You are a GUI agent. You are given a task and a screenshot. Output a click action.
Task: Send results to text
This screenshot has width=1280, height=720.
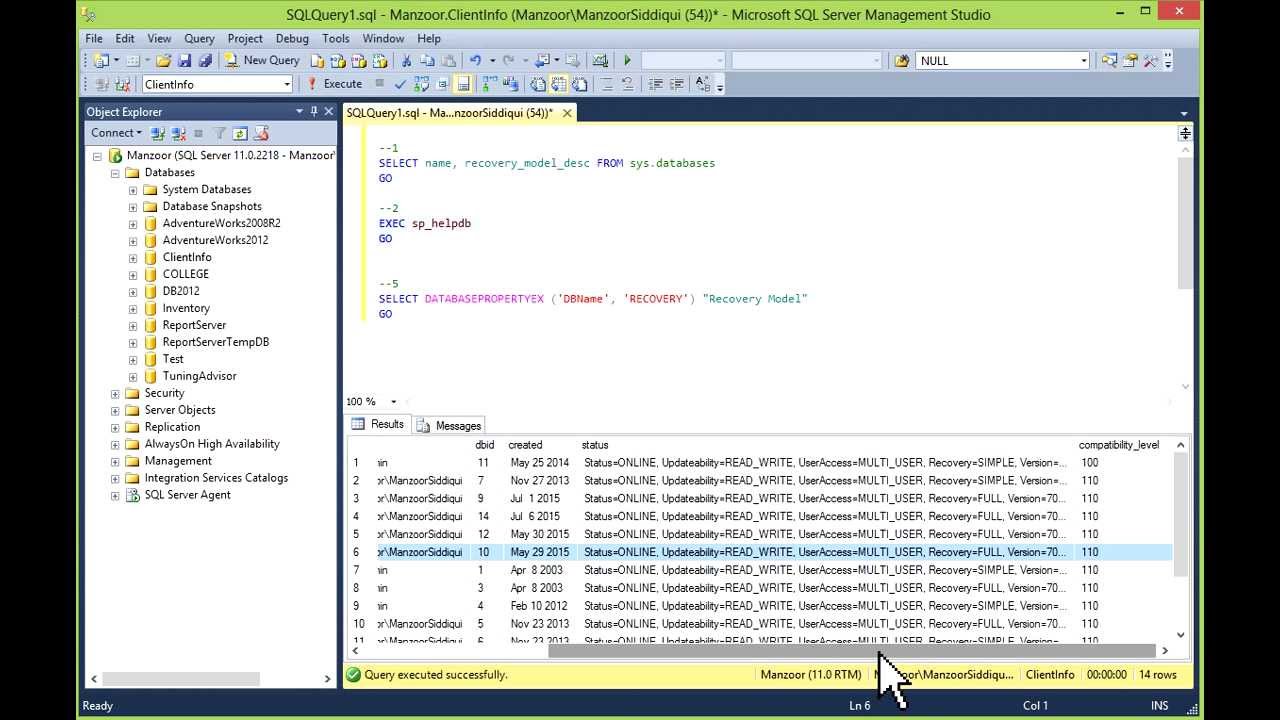(536, 84)
